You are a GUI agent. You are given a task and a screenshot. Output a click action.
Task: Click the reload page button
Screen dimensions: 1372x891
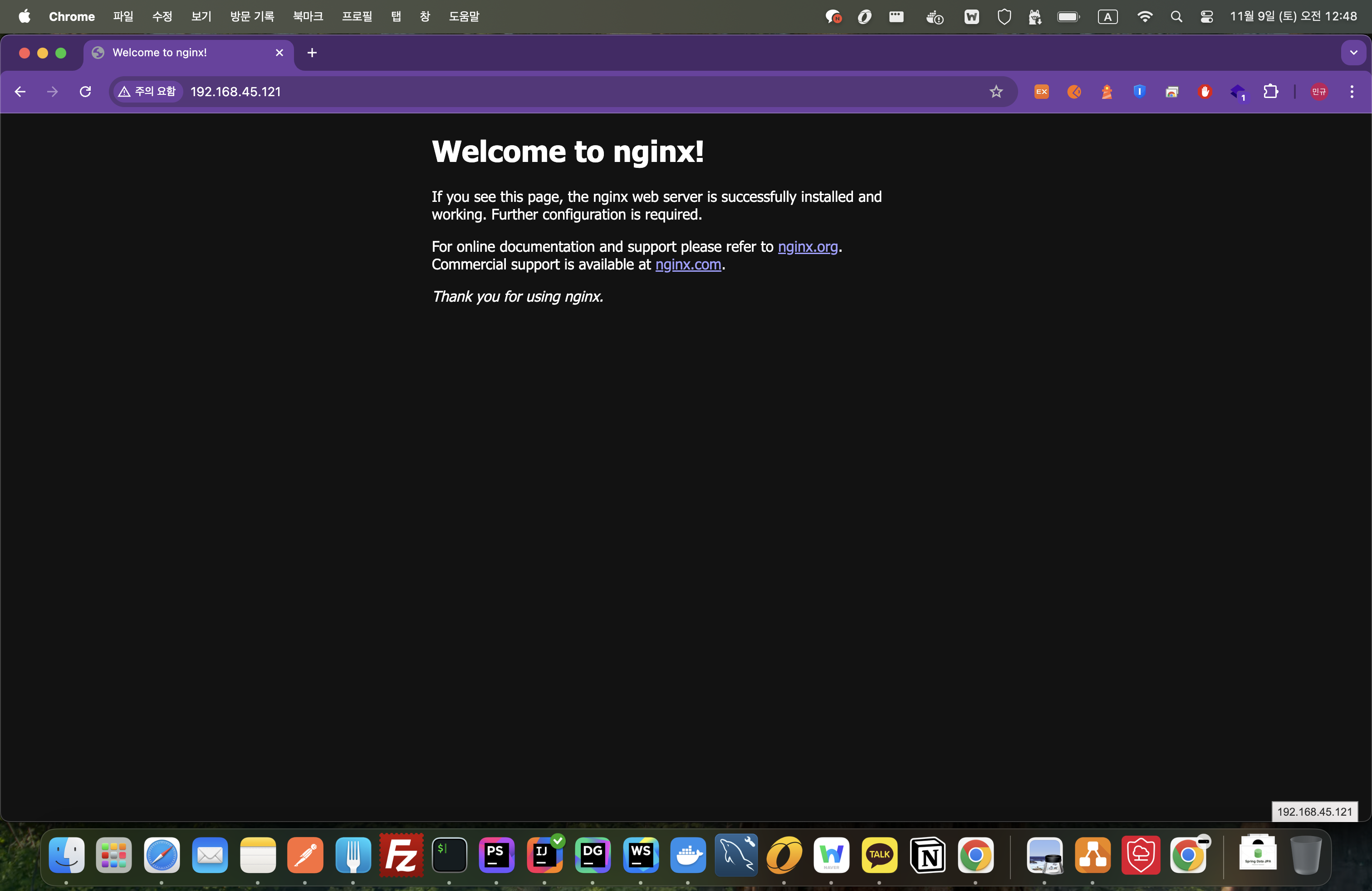pos(85,92)
